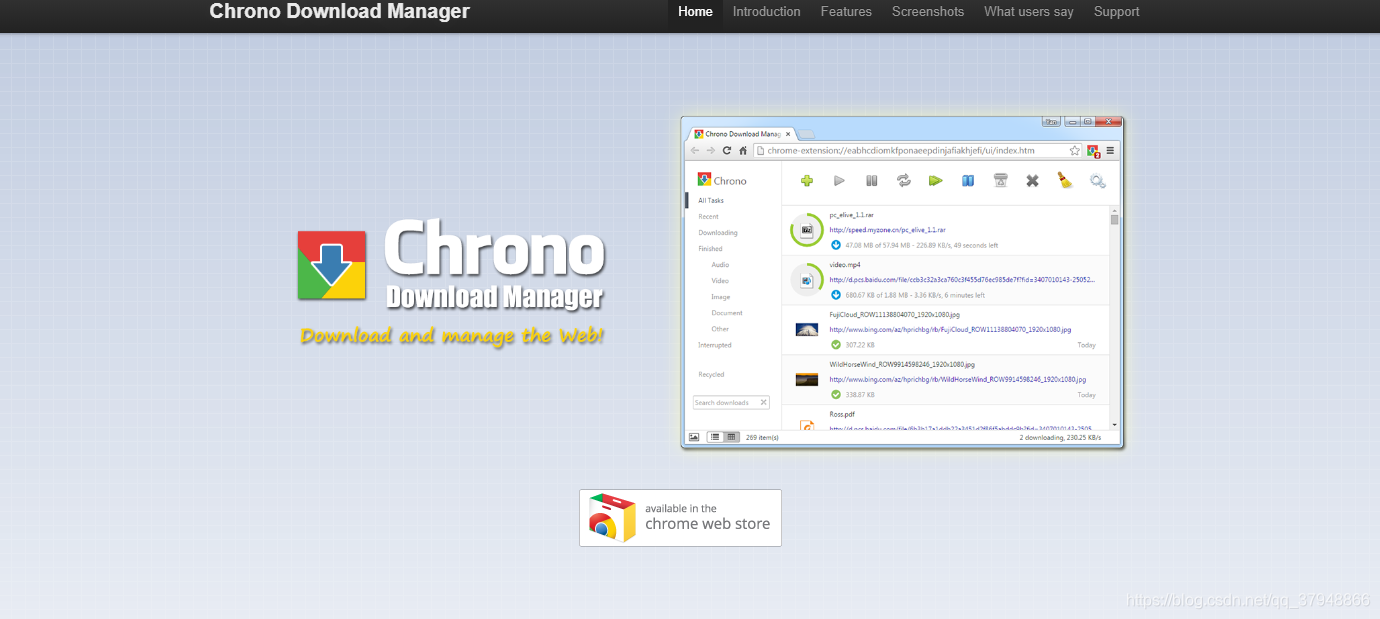This screenshot has height=619, width=1380.
Task: Open the Chrome hamburger menu icon
Action: [x=1110, y=151]
